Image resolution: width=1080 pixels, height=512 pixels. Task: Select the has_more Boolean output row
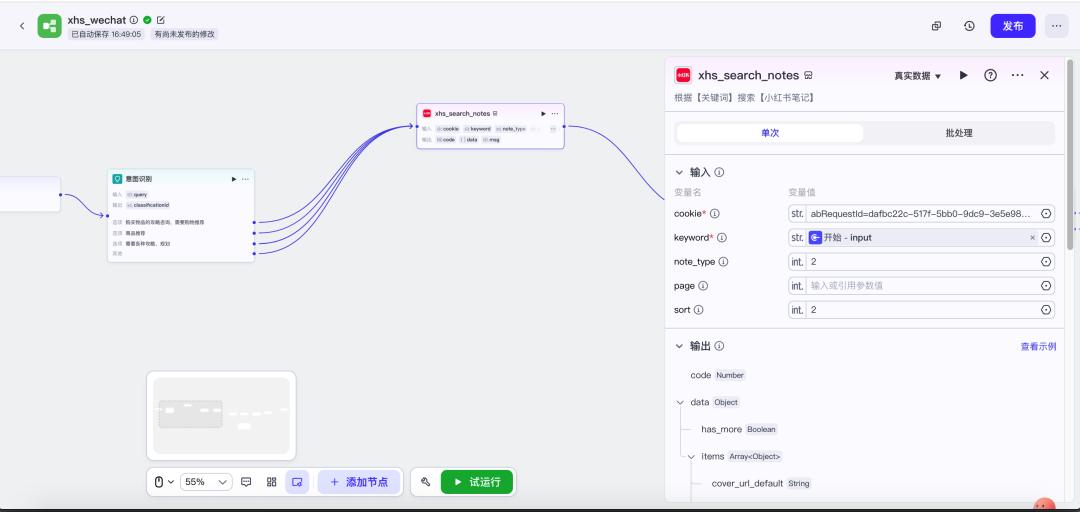click(740, 429)
